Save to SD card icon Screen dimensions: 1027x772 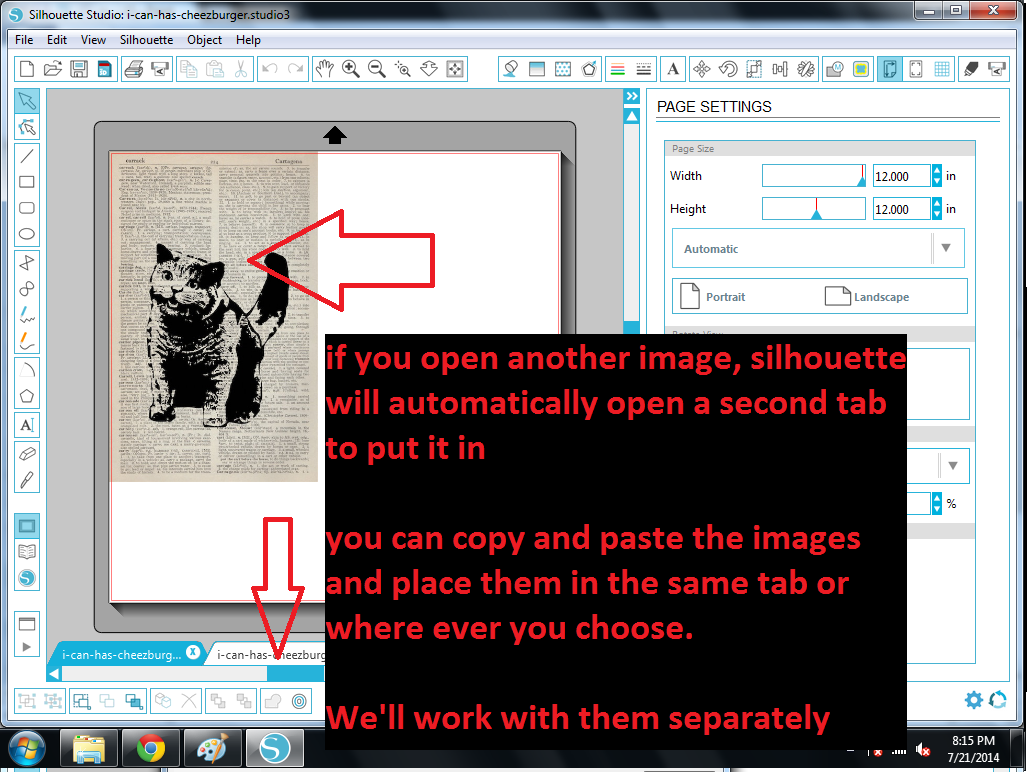(105, 69)
